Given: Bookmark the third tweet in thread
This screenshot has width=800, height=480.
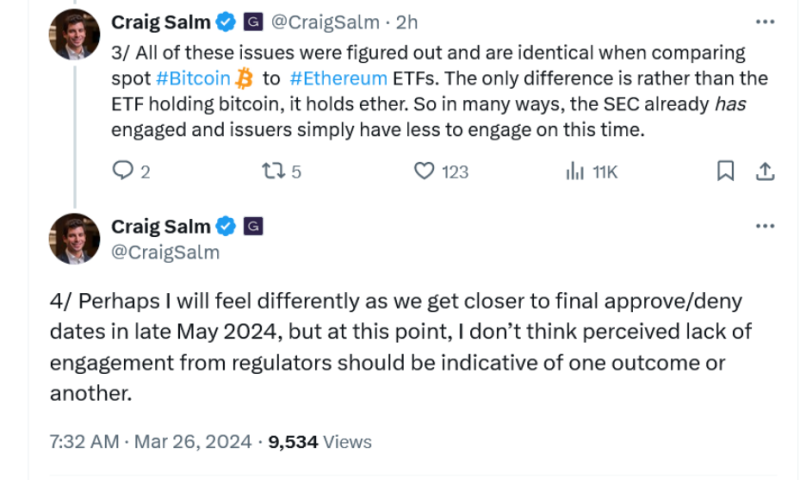Looking at the screenshot, I should tap(725, 171).
